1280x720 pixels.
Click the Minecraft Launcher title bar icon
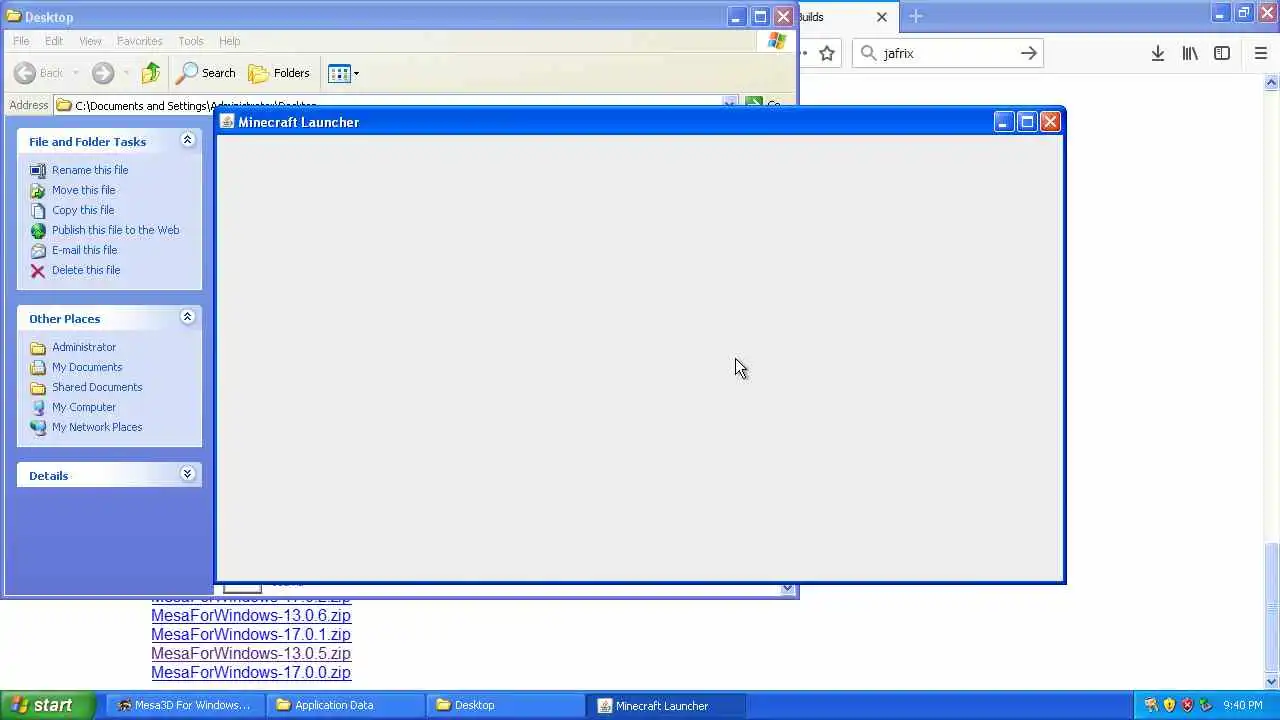tap(227, 122)
